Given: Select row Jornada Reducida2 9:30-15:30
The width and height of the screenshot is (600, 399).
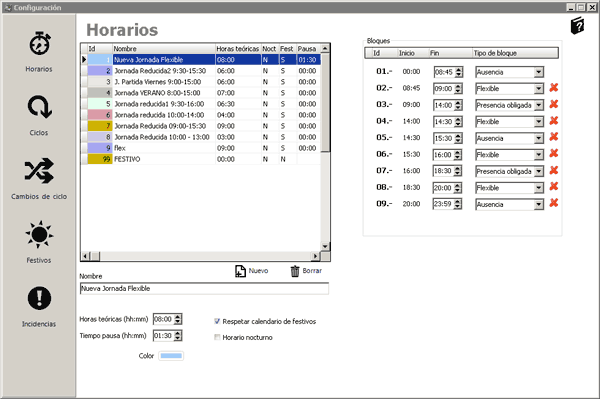Looking at the screenshot, I should pos(201,71).
